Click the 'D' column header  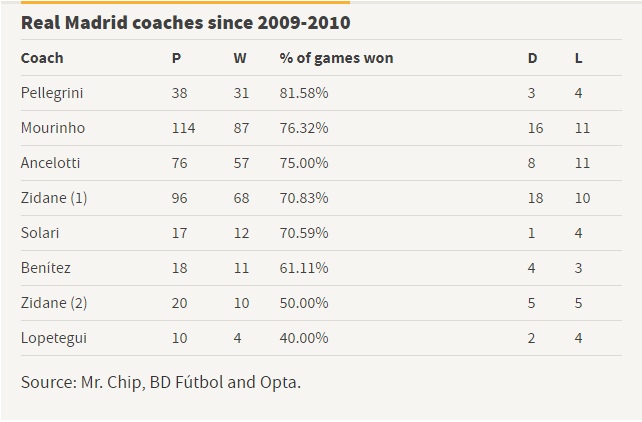click(x=532, y=58)
